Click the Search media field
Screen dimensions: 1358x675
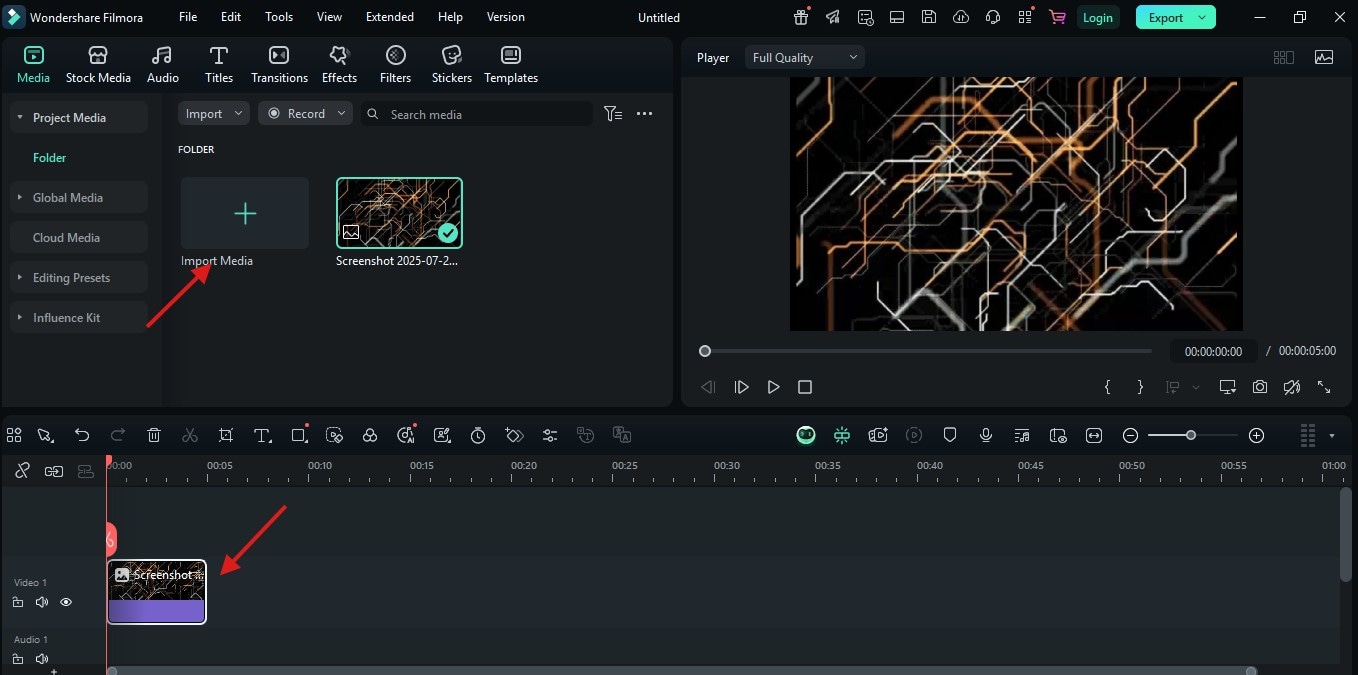(x=477, y=114)
